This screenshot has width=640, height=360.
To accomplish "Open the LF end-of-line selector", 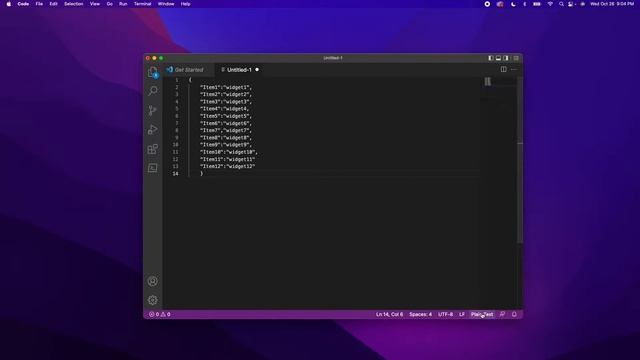I will (462, 314).
